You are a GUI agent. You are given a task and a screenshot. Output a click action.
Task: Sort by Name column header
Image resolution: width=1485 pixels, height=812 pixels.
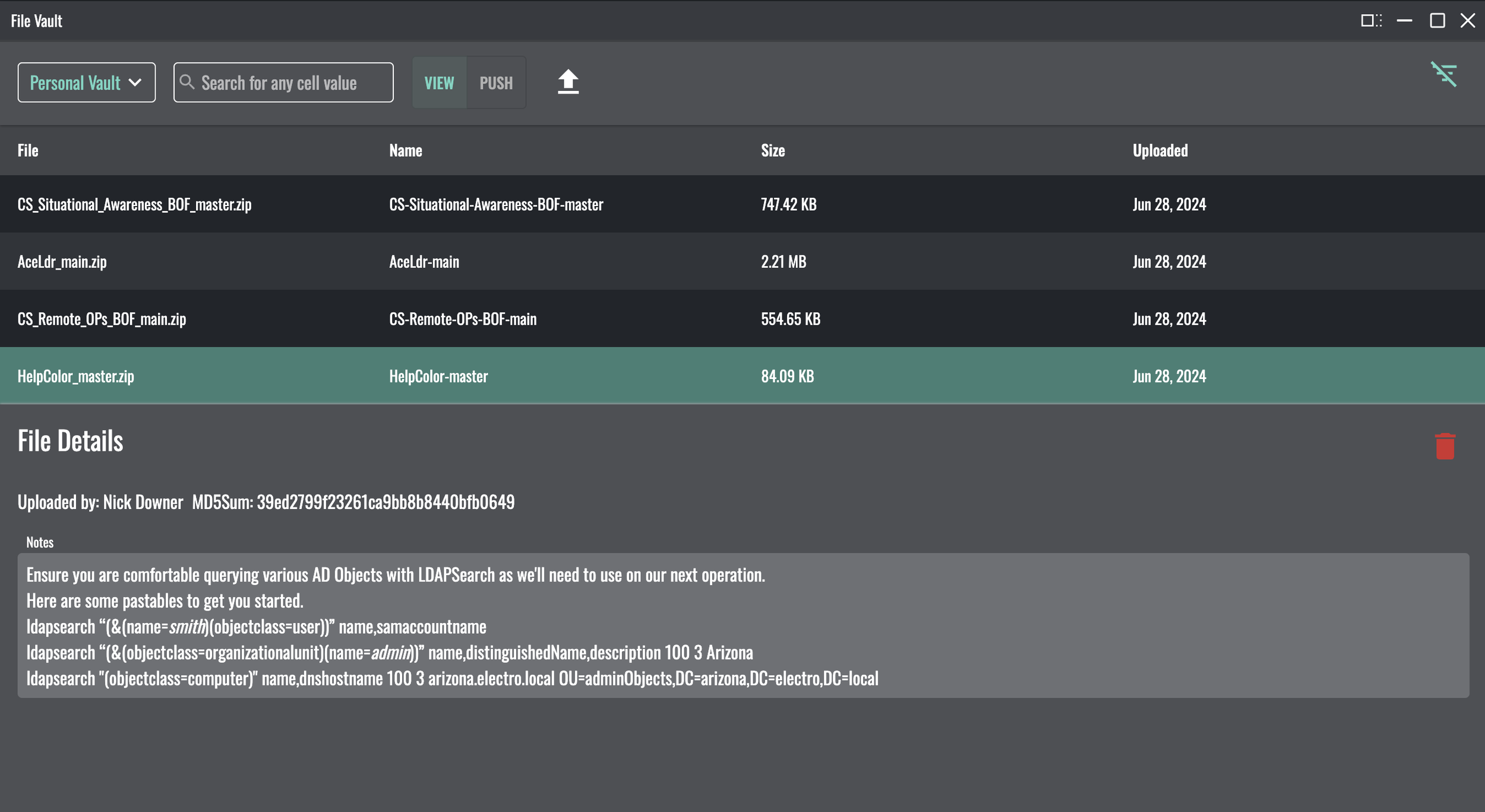point(406,150)
